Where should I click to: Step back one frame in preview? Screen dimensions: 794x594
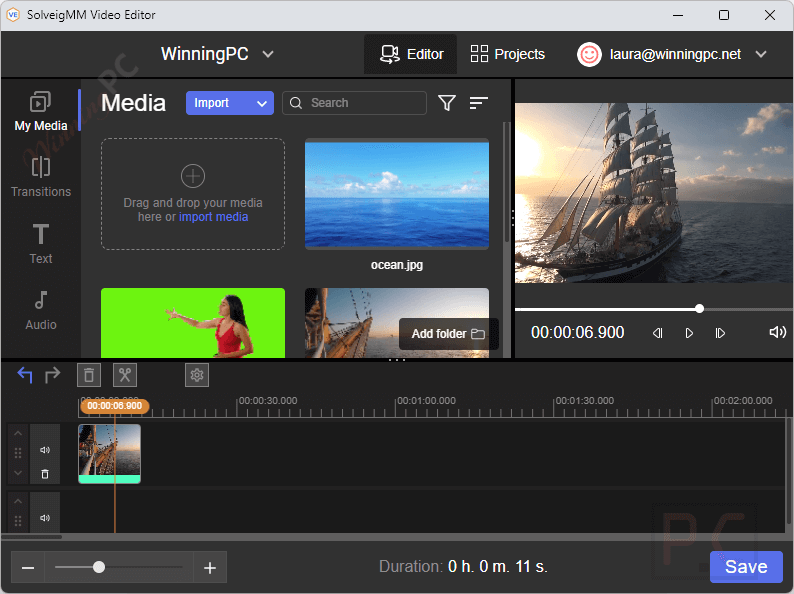[657, 333]
